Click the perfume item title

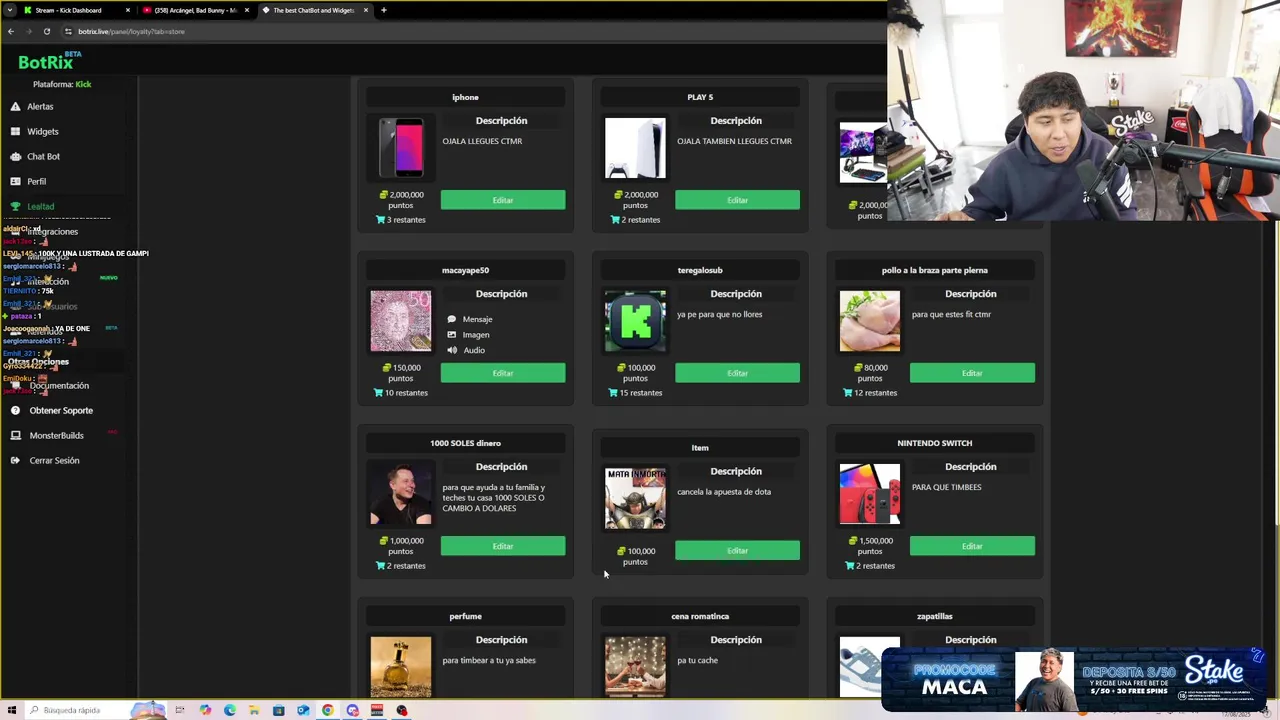pyautogui.click(x=465, y=616)
